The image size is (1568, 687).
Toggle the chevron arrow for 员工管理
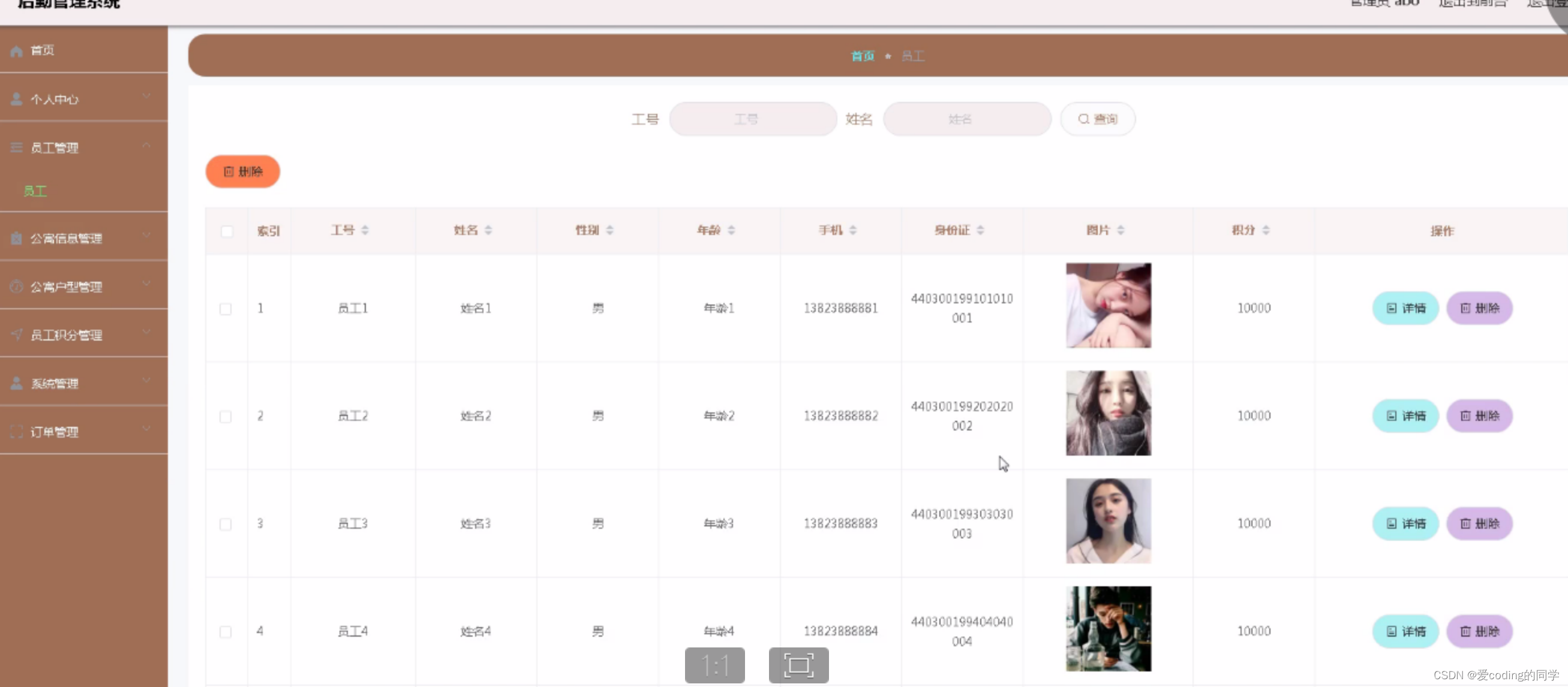146,146
